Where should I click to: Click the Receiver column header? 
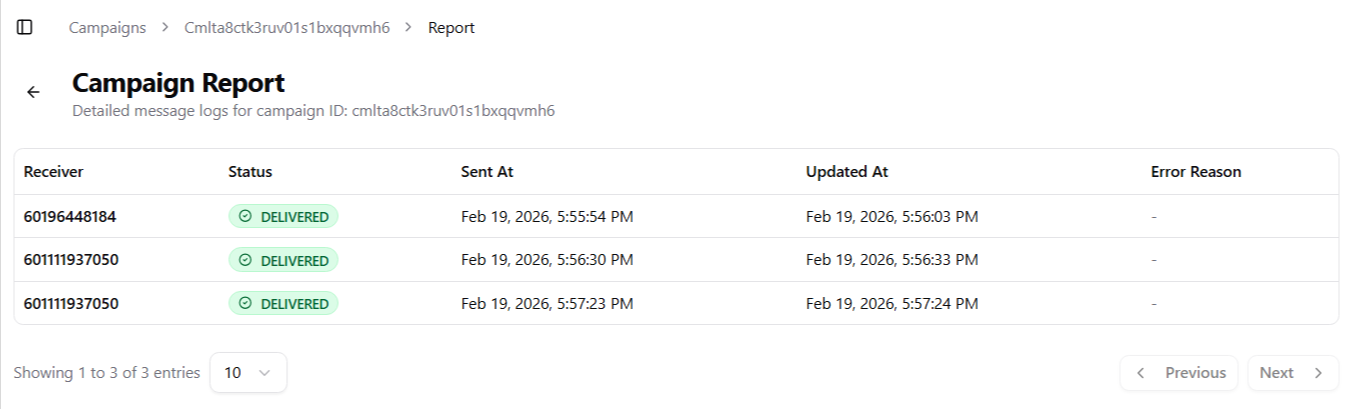[x=54, y=172]
